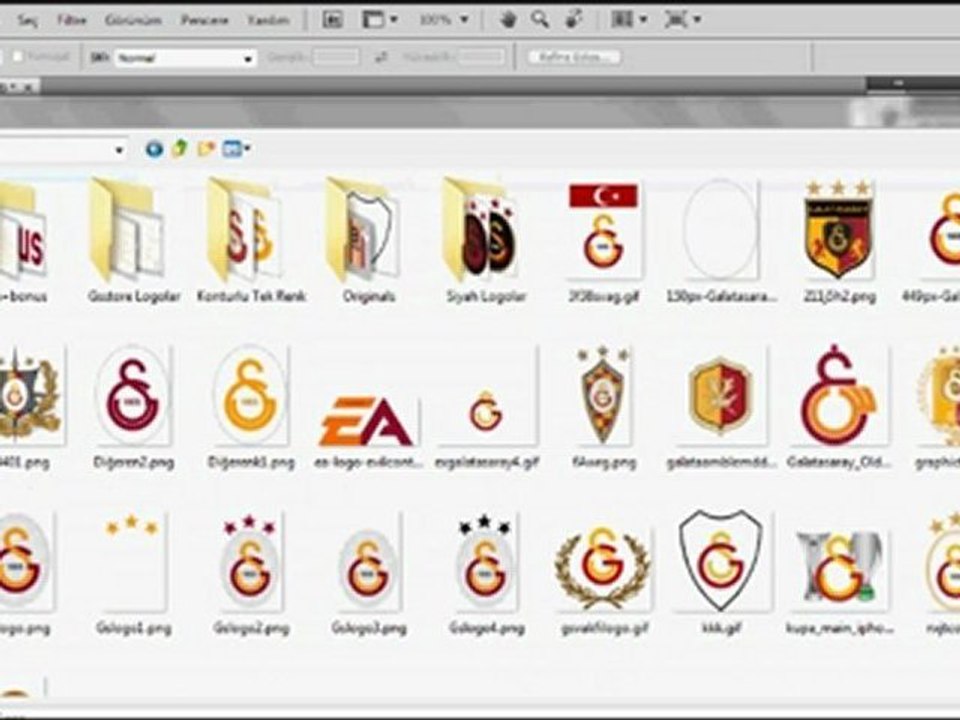Select the galatasmblemdd... hexagon emblem file
960x720 pixels.
720,396
